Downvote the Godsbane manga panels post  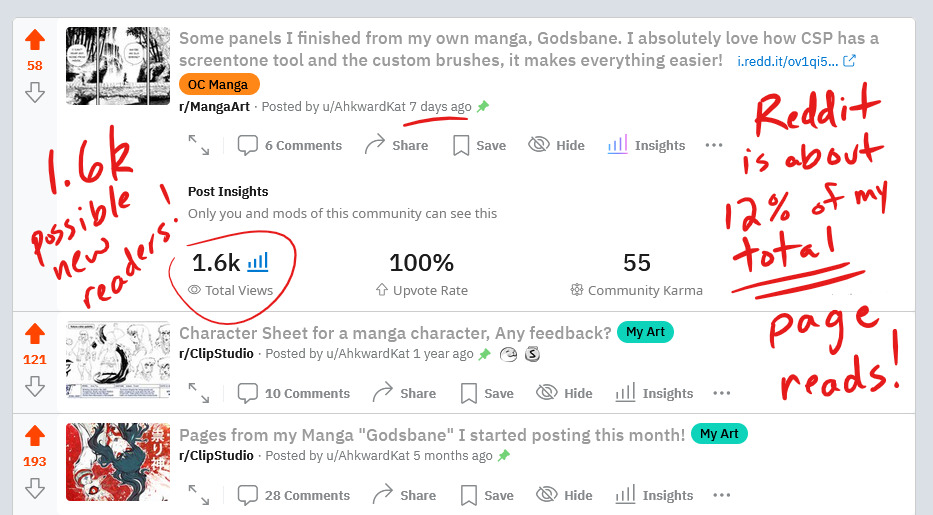click(x=35, y=92)
